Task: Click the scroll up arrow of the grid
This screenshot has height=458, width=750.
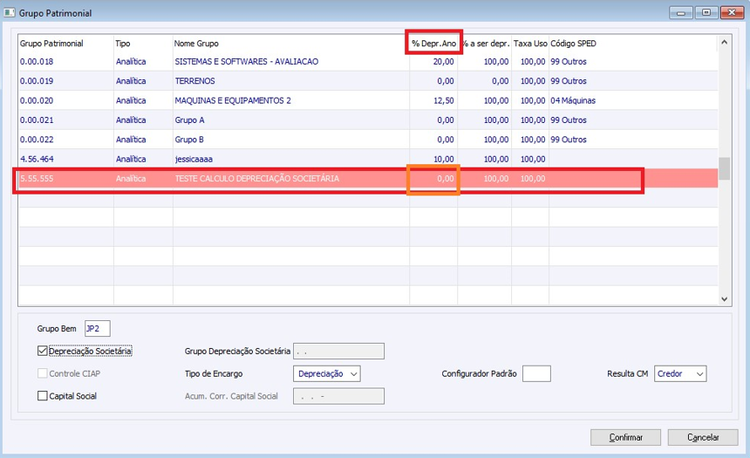Action: click(724, 43)
